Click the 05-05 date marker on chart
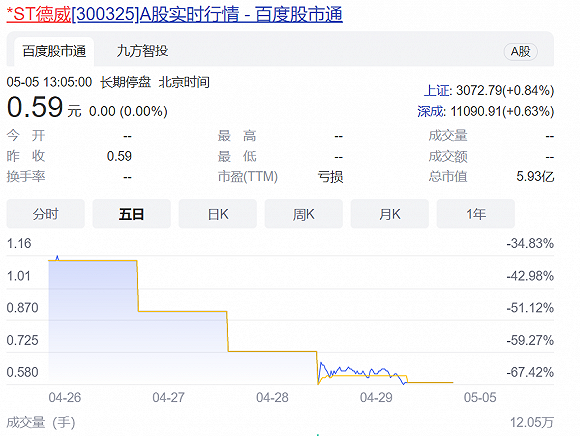Screen dimensions: 580x436 (x=480, y=398)
